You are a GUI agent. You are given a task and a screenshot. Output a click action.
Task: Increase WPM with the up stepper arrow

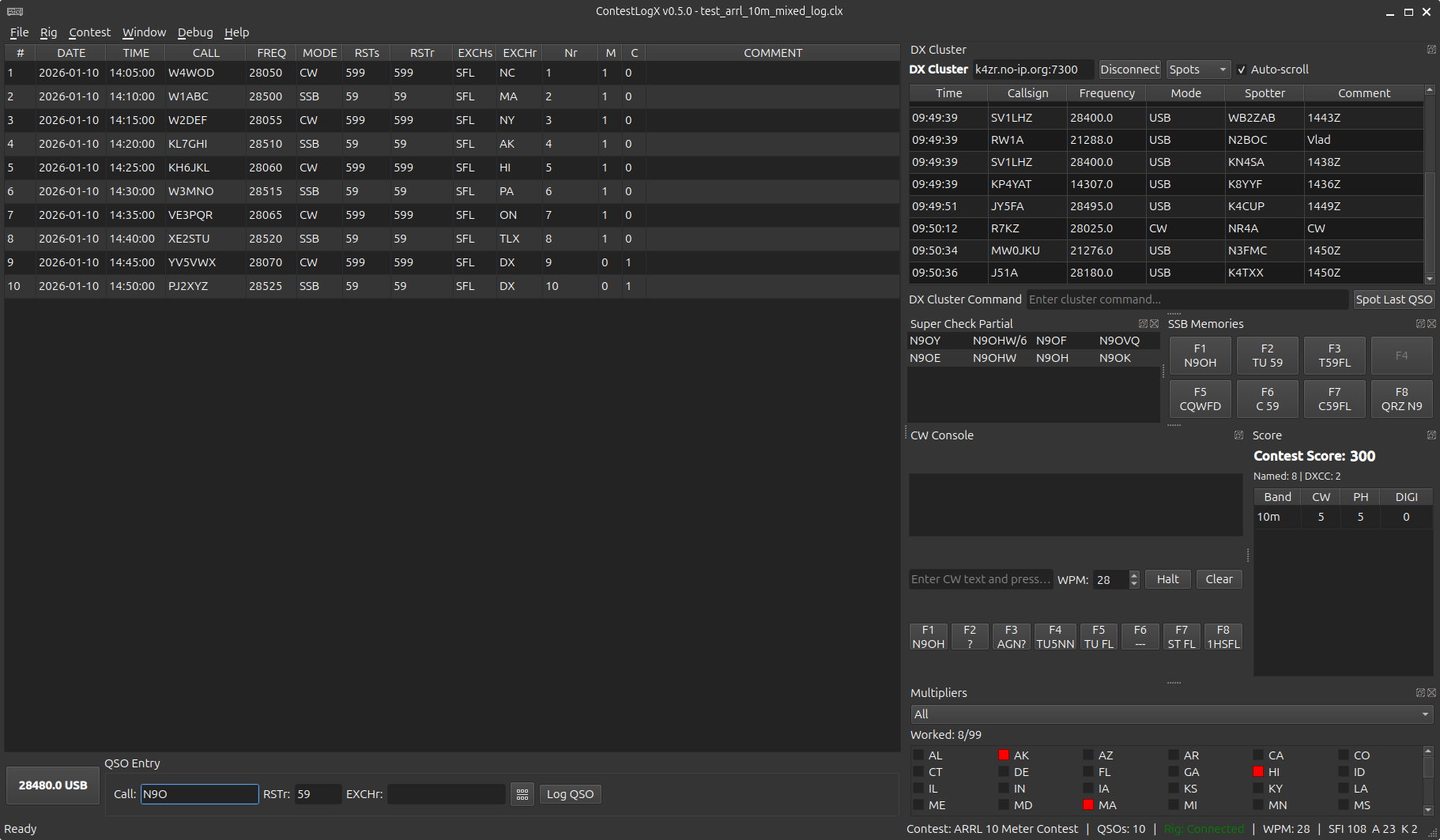point(1133,574)
